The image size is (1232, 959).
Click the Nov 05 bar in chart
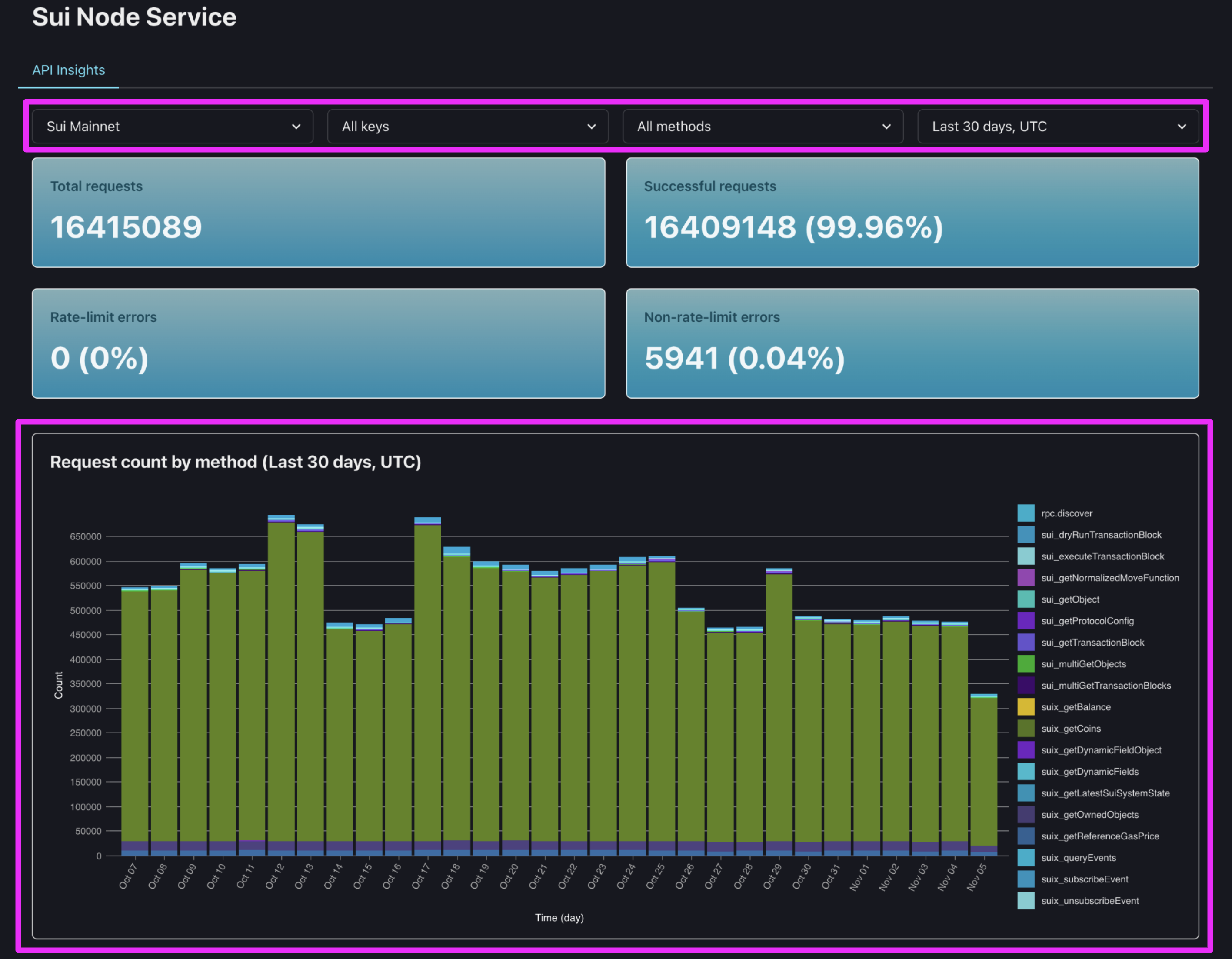coord(984,775)
